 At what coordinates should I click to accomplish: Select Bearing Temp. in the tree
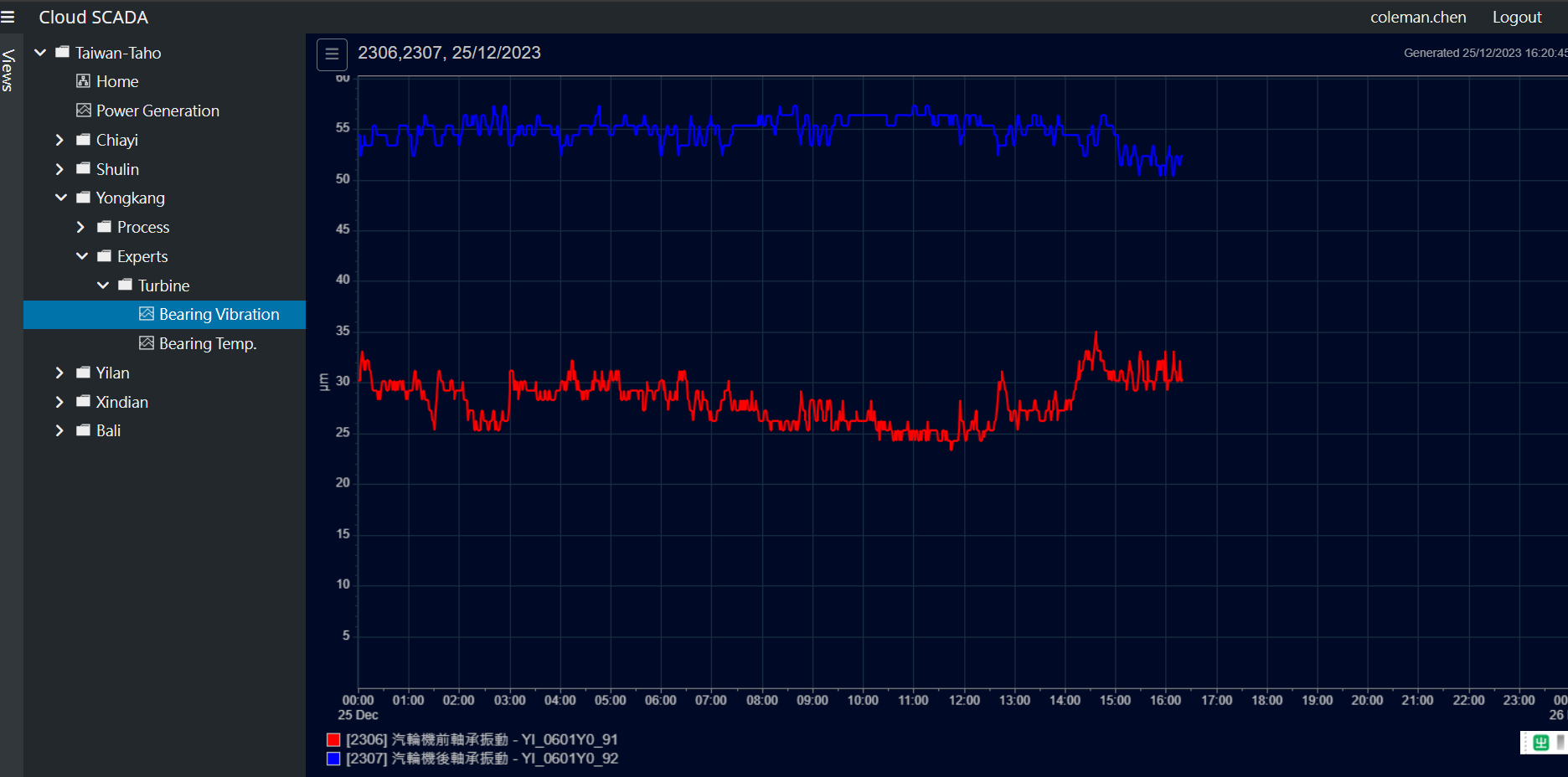click(208, 343)
